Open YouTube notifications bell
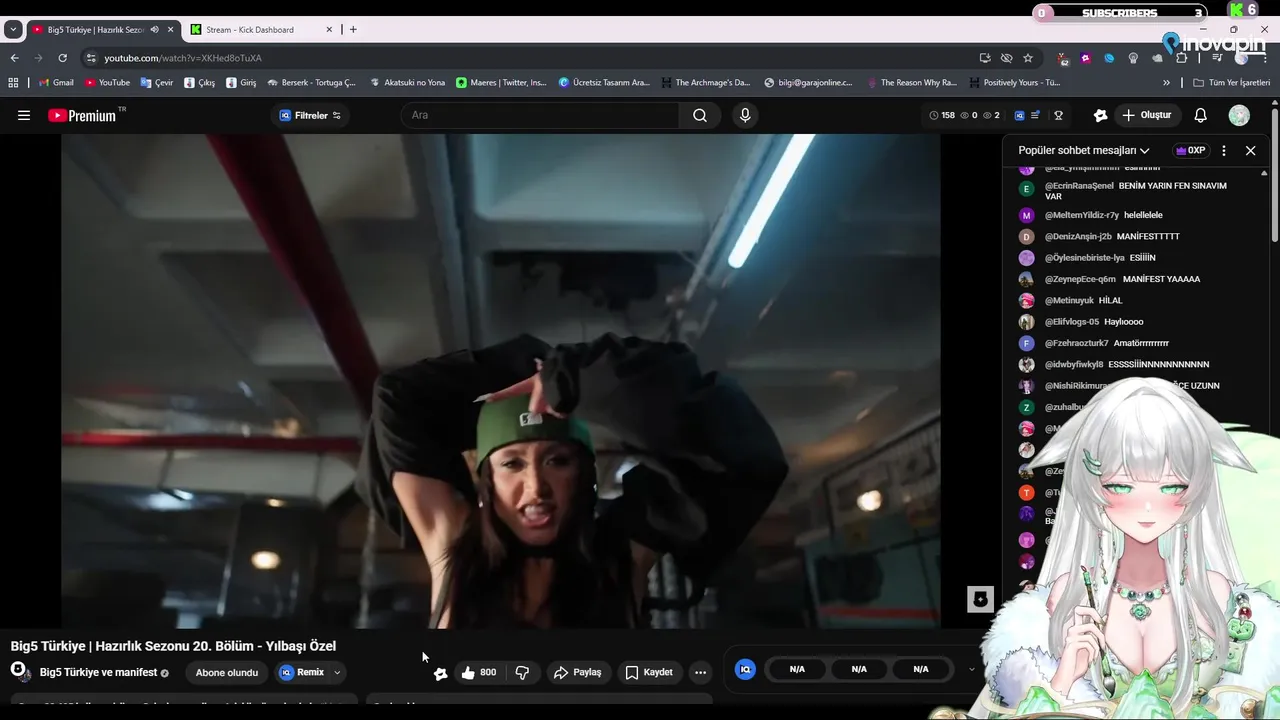1280x720 pixels. point(1201,115)
